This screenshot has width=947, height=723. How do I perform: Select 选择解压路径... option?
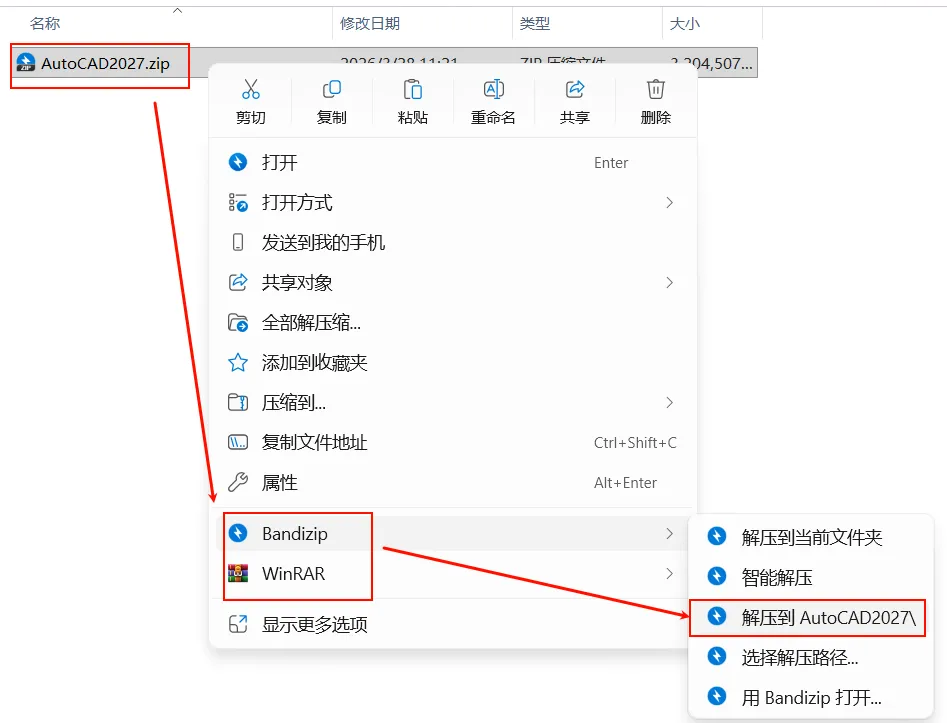809,657
